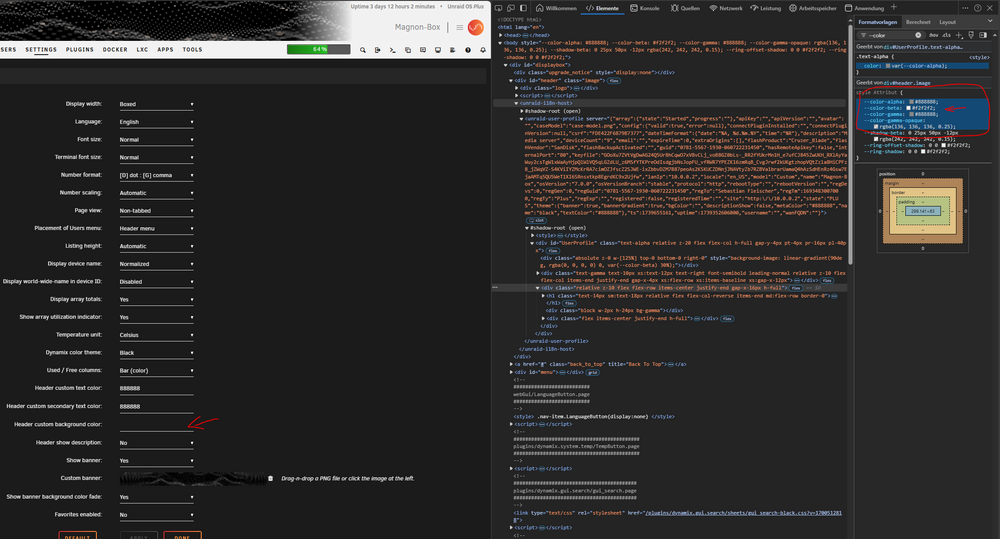Click the Header custom background color field
The image size is (1000, 539).
[156, 424]
